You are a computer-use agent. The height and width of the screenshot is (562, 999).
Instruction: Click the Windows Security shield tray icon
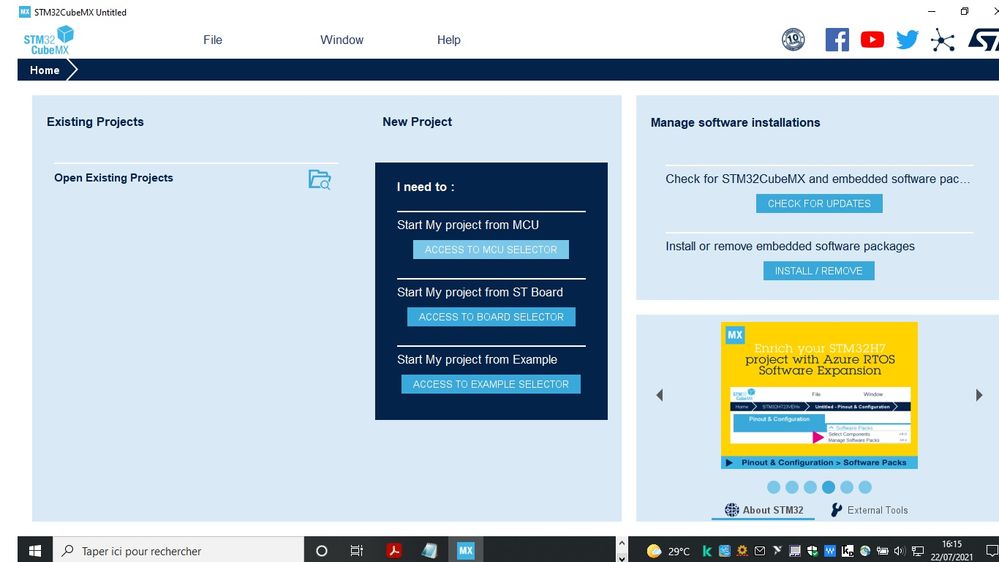pos(812,551)
